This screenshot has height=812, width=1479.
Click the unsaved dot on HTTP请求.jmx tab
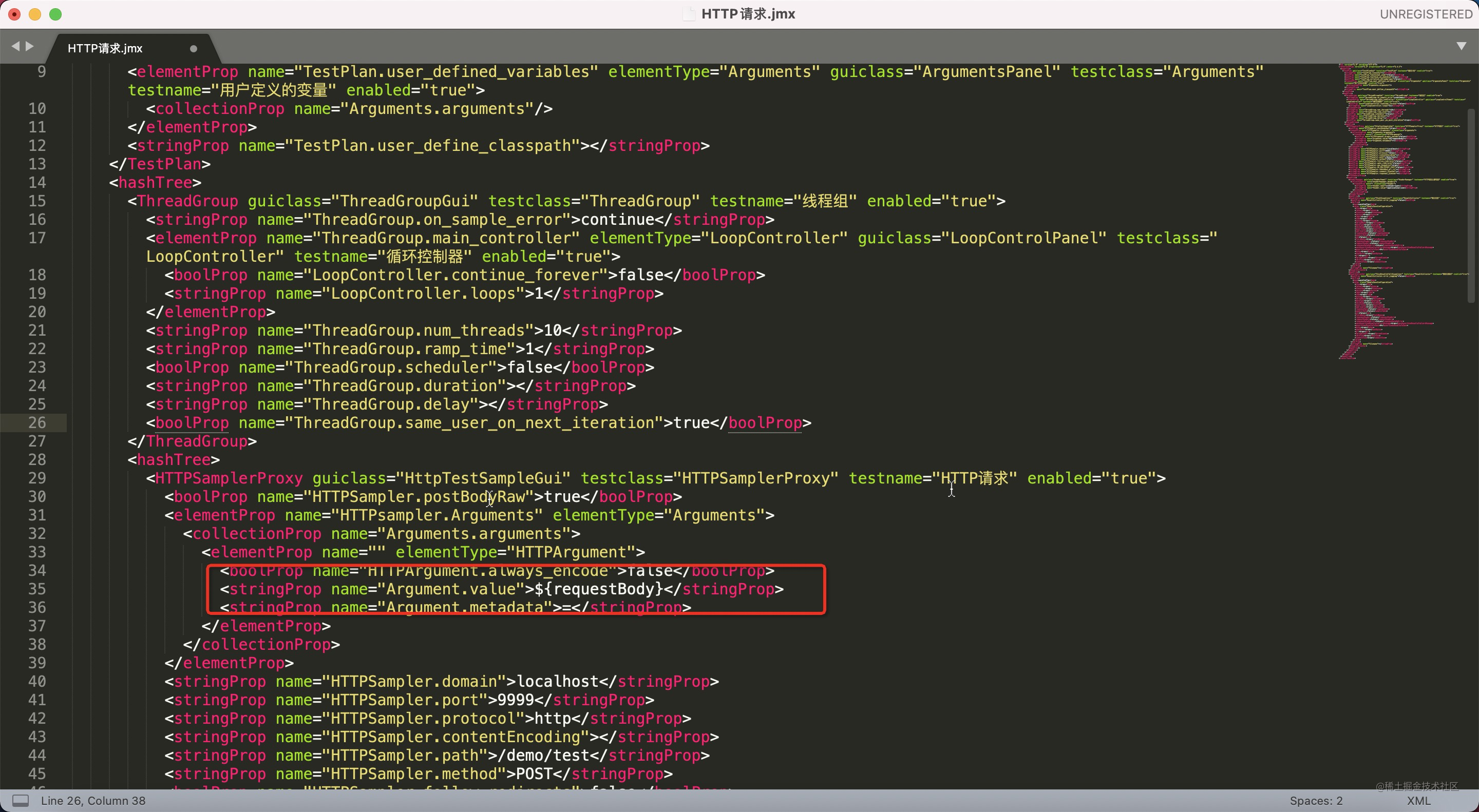(194, 49)
